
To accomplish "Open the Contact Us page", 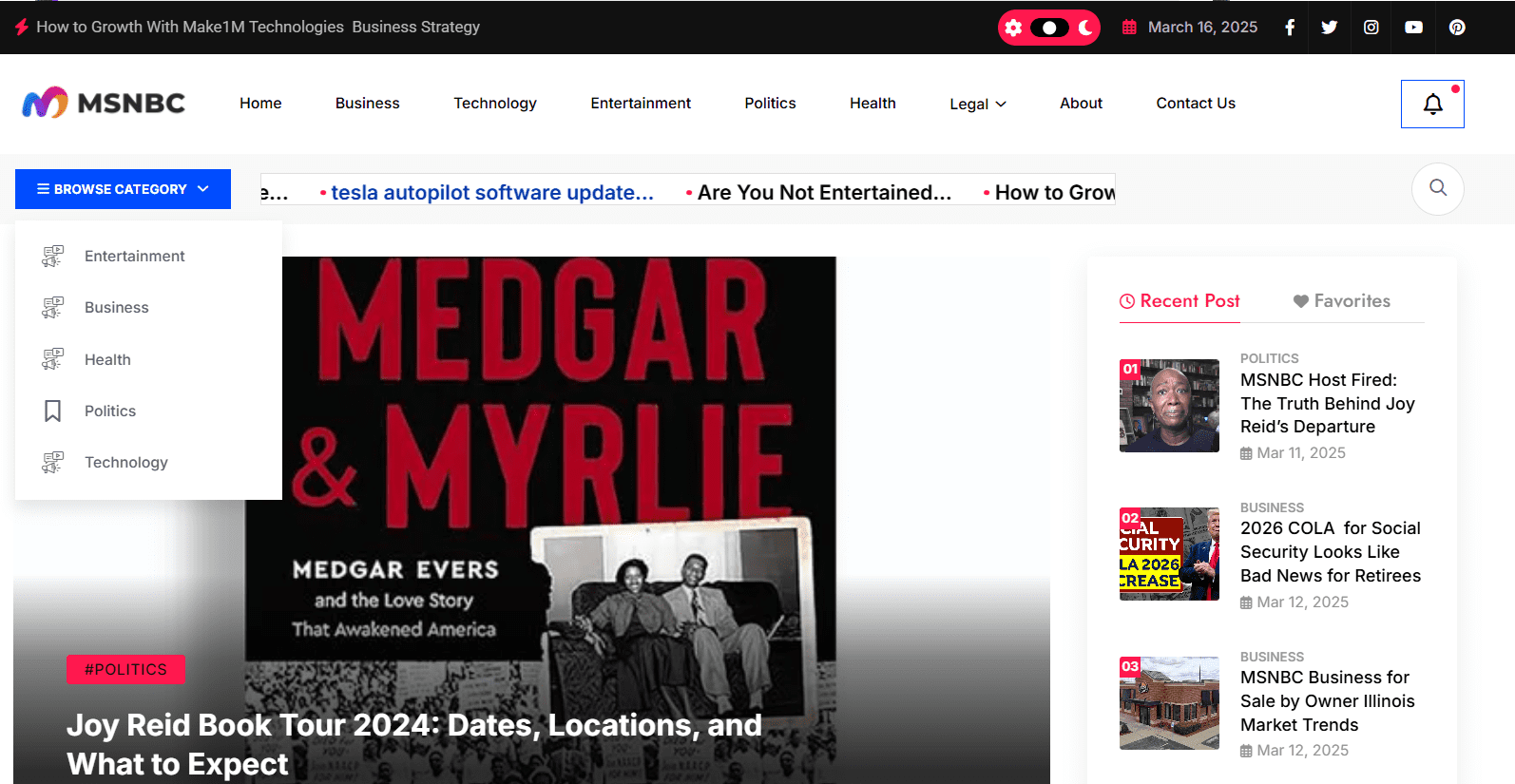I will point(1196,103).
